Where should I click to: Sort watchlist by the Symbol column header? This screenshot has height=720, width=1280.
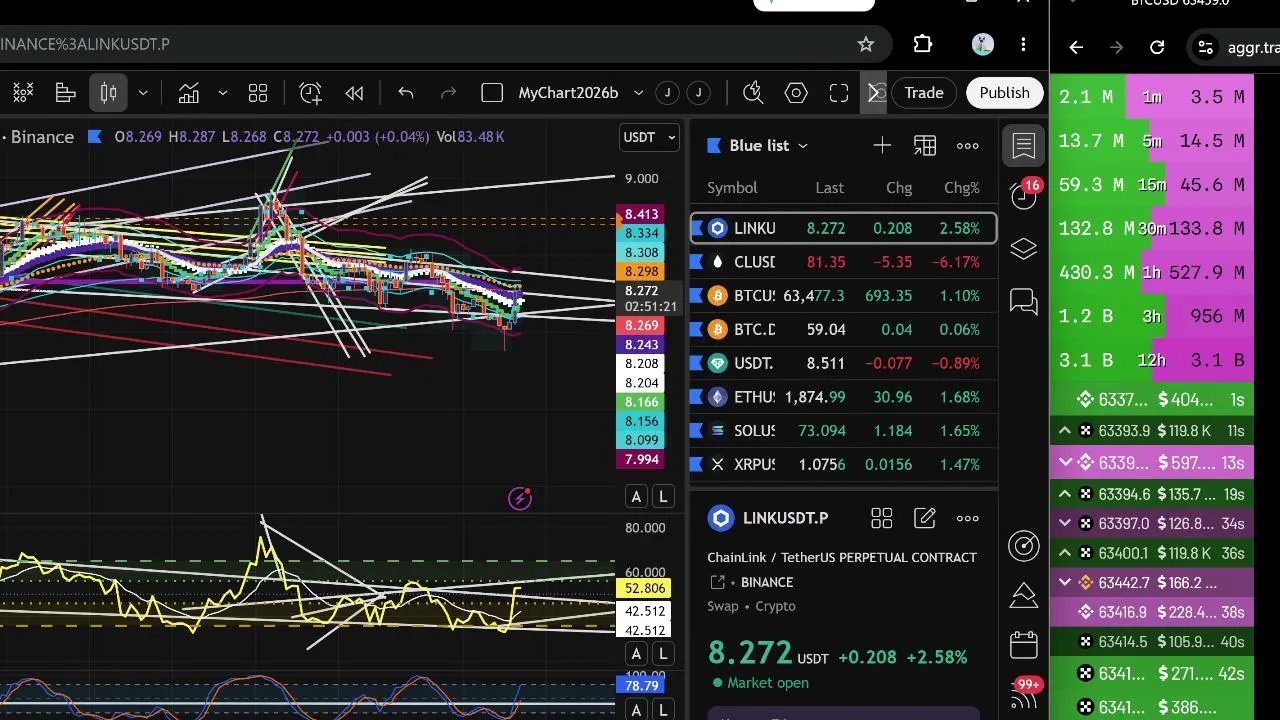coord(732,188)
